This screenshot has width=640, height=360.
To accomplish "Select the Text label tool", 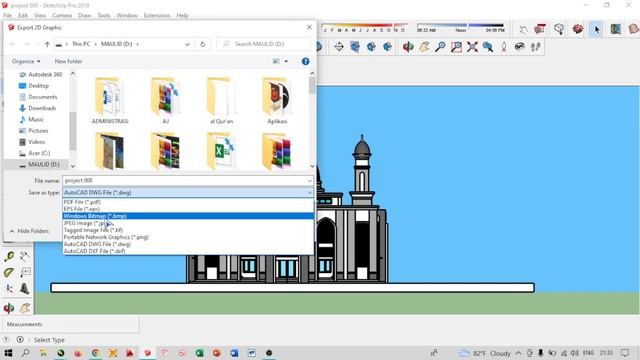I will [24, 272].
